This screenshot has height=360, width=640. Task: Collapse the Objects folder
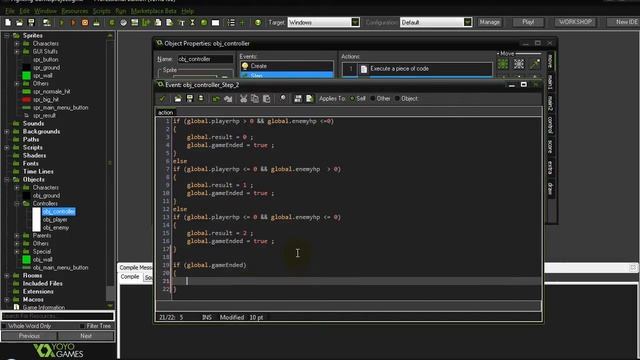coord(7,179)
